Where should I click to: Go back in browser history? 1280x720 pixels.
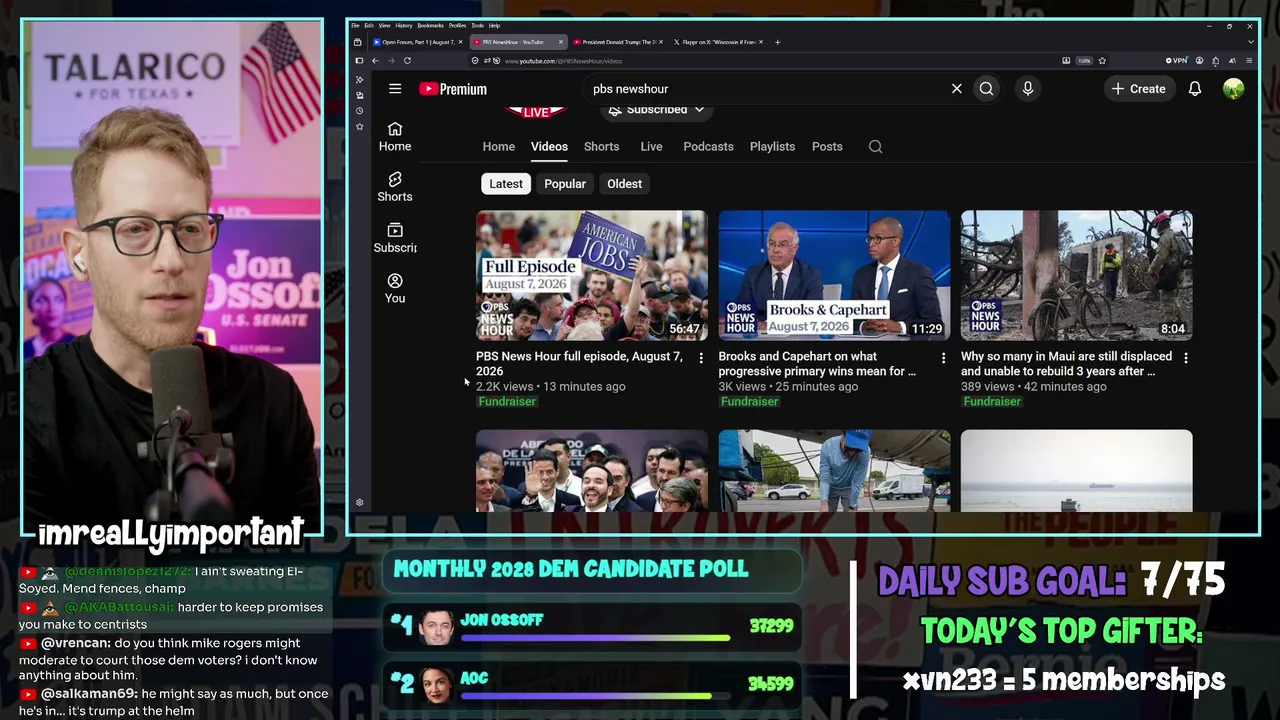pyautogui.click(x=375, y=61)
